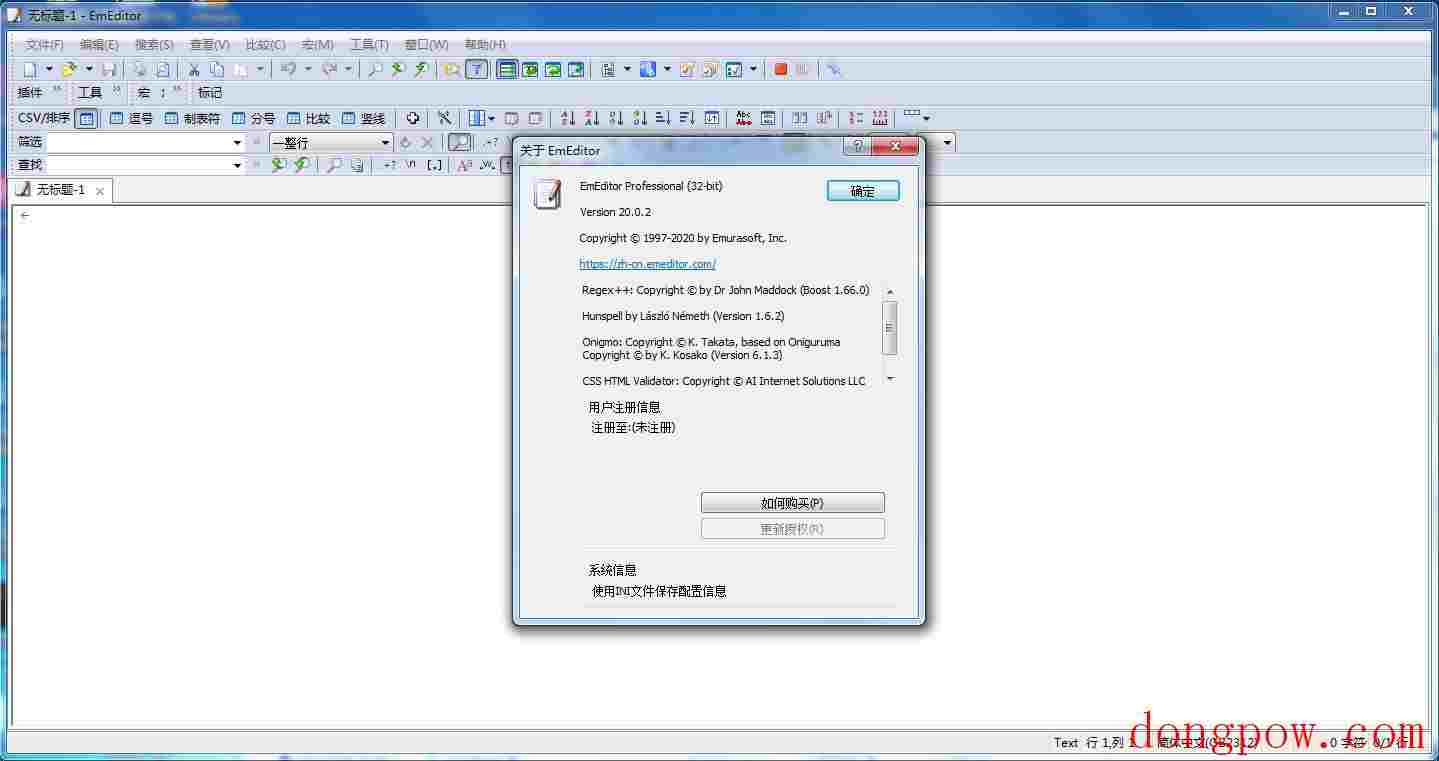
Task: Toggle the Filter (T) toolbar button
Action: coord(477,69)
